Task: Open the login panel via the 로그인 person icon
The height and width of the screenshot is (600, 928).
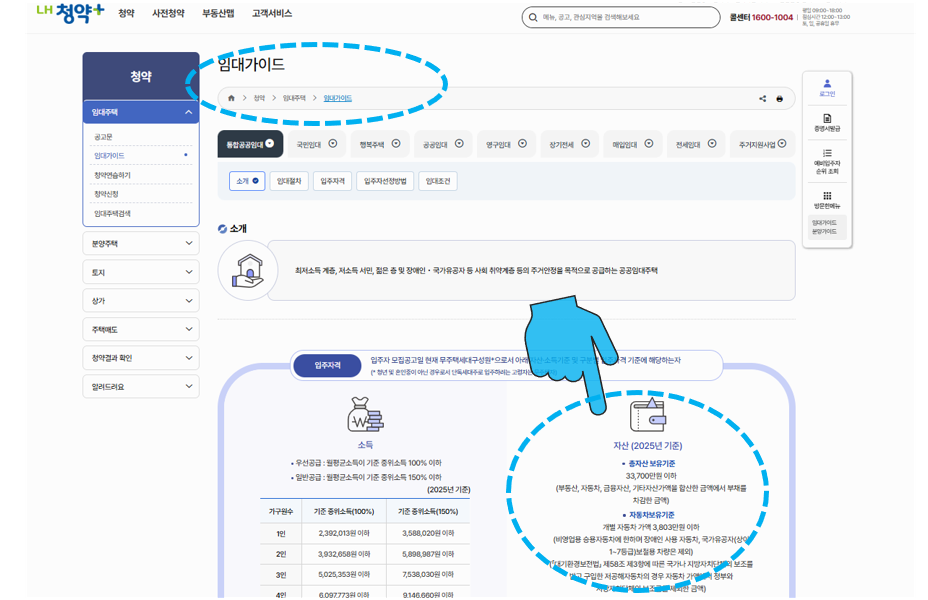Action: 825,82
